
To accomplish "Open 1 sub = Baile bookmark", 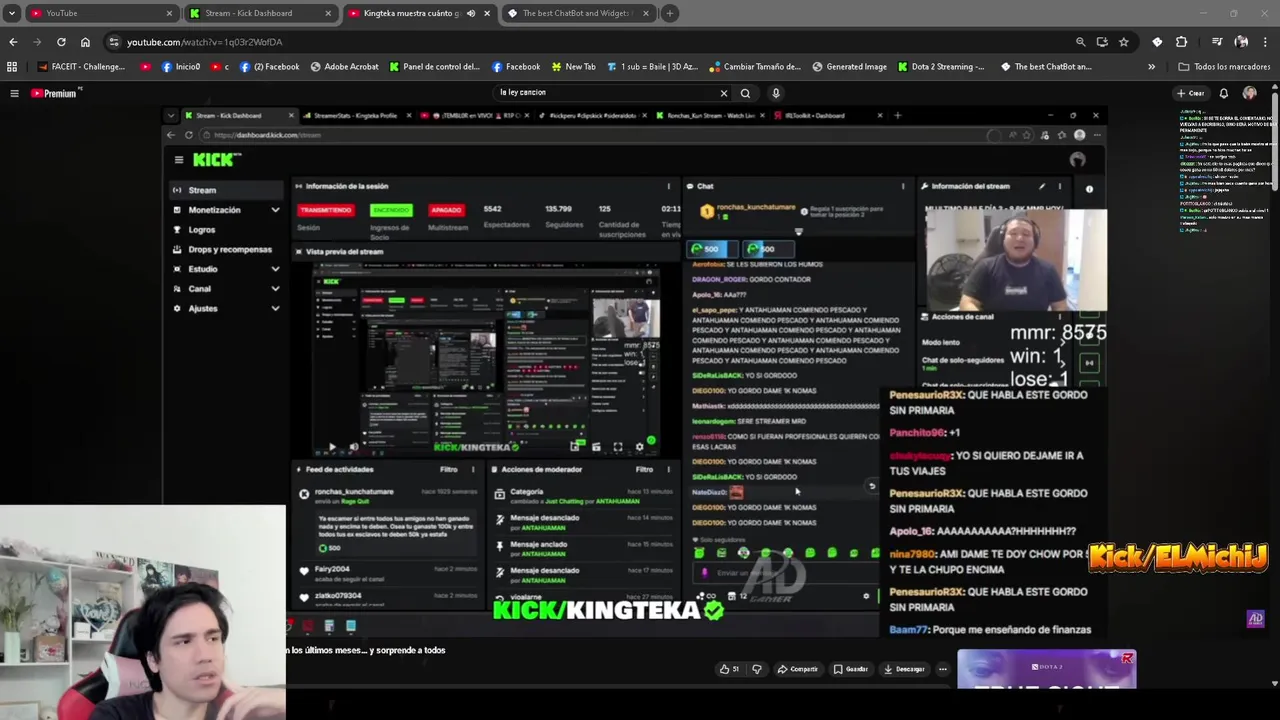I will [x=651, y=67].
